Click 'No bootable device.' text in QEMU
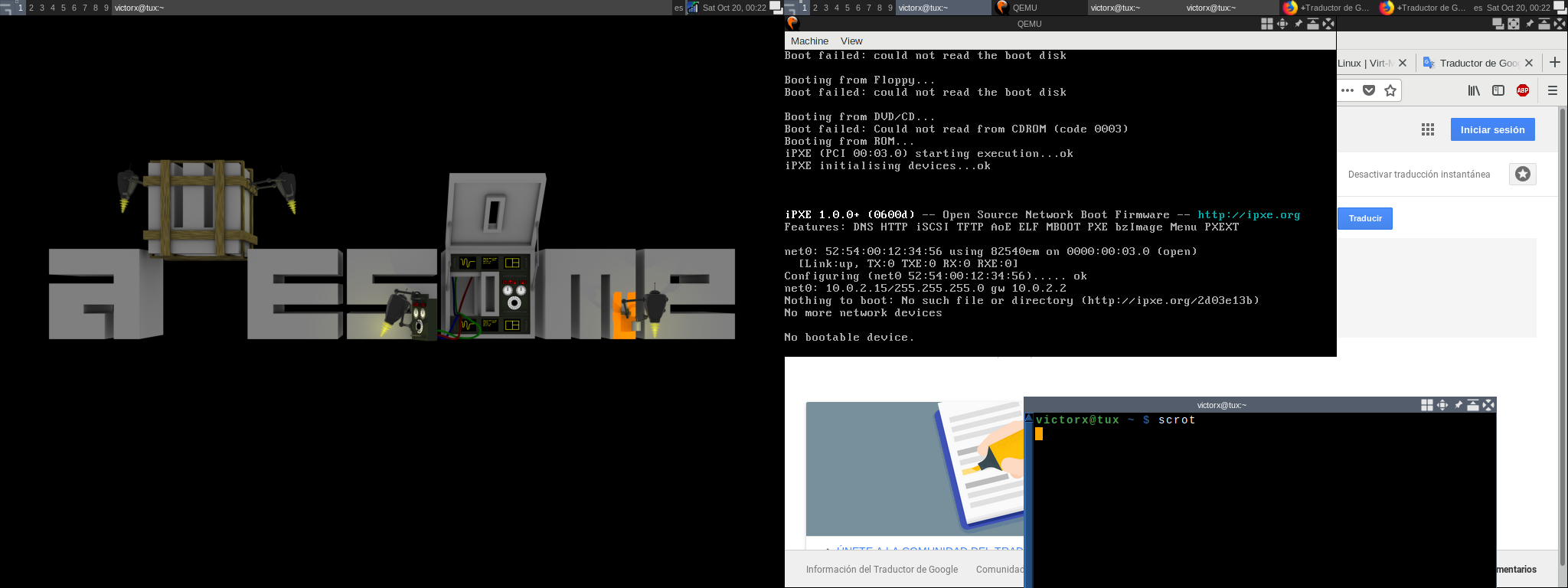The width and height of the screenshot is (1568, 588). point(849,338)
